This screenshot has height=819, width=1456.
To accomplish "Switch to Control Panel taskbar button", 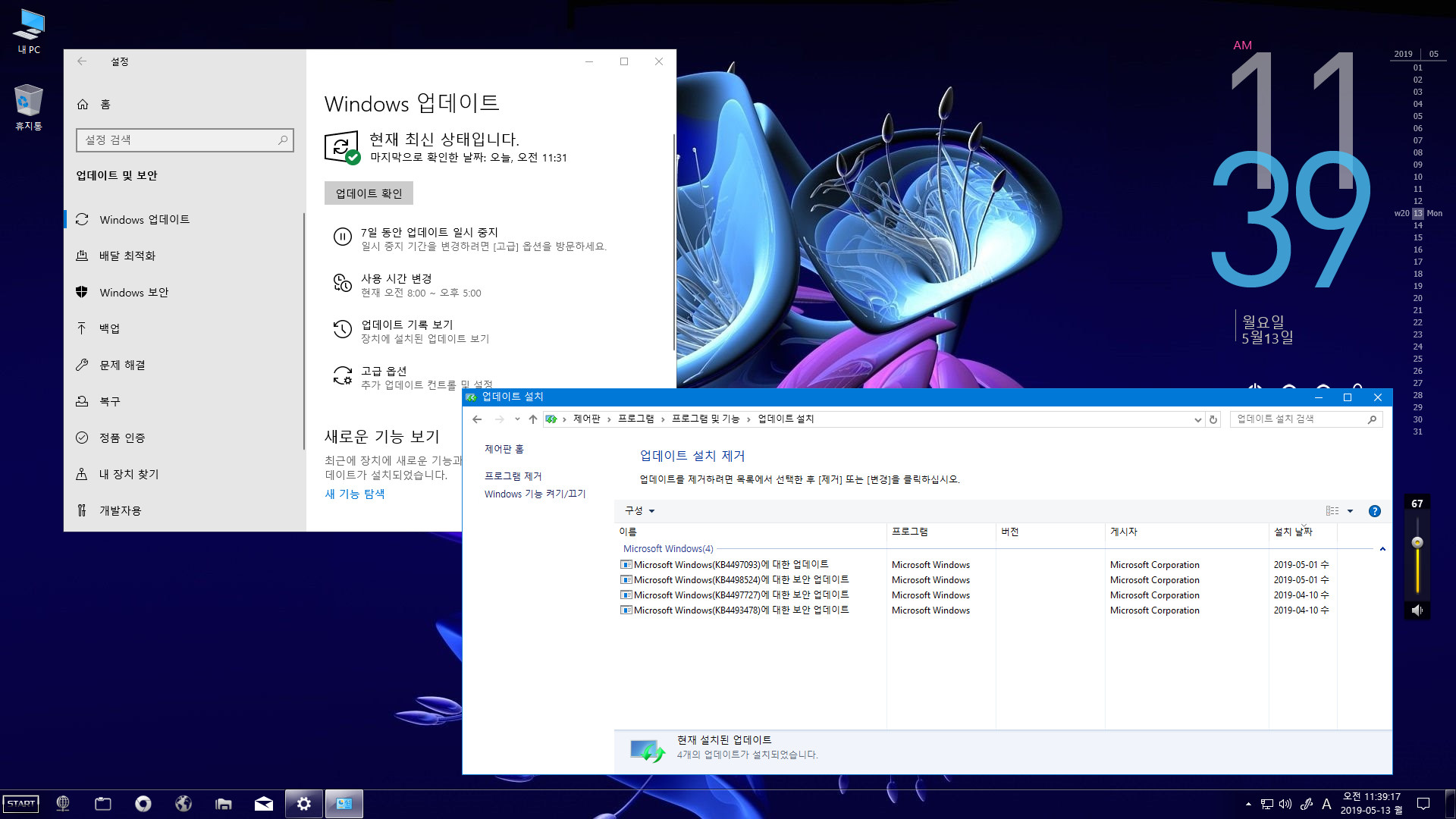I will pos(344,804).
